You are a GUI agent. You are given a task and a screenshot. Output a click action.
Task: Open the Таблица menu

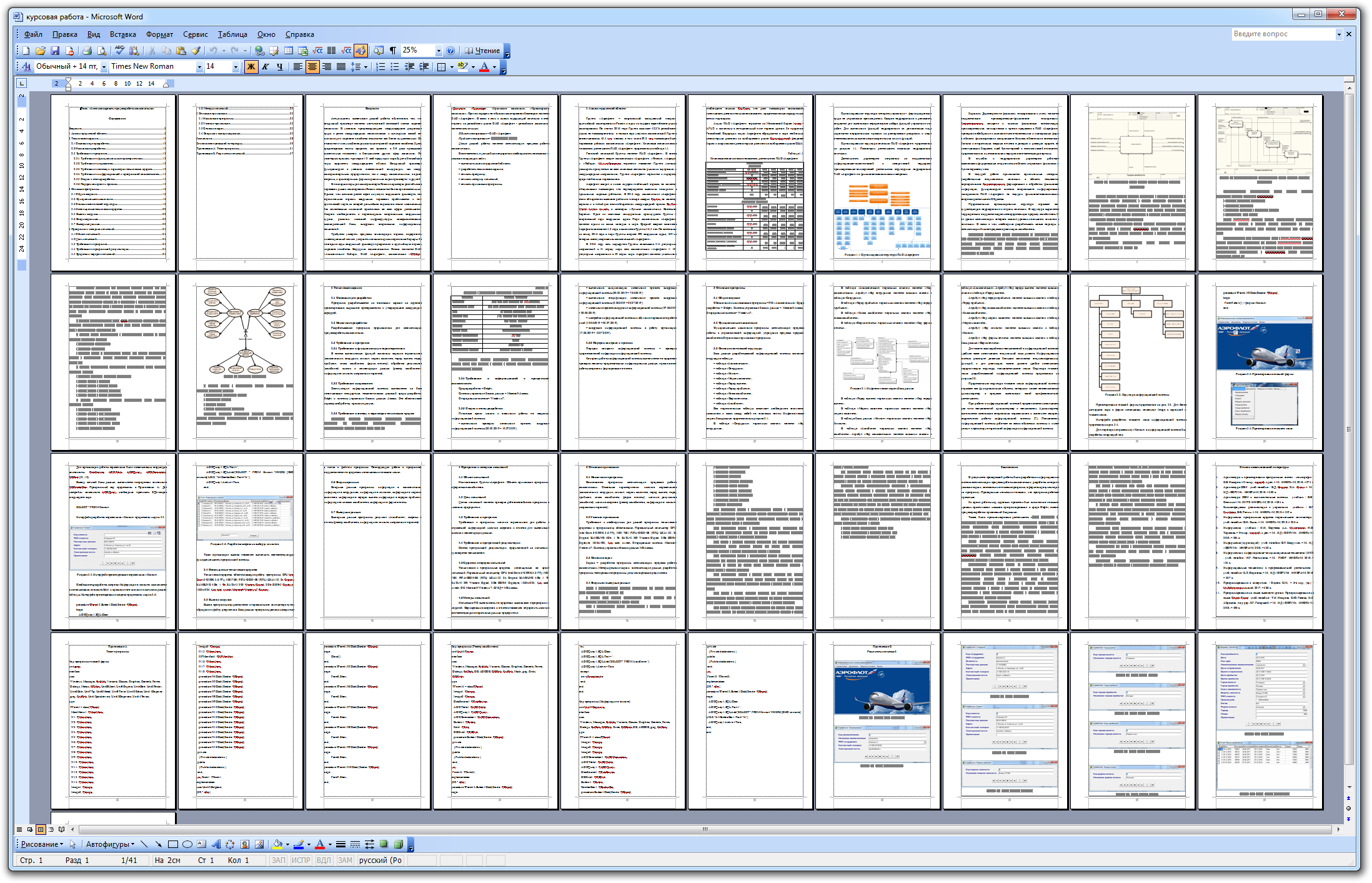(x=232, y=34)
